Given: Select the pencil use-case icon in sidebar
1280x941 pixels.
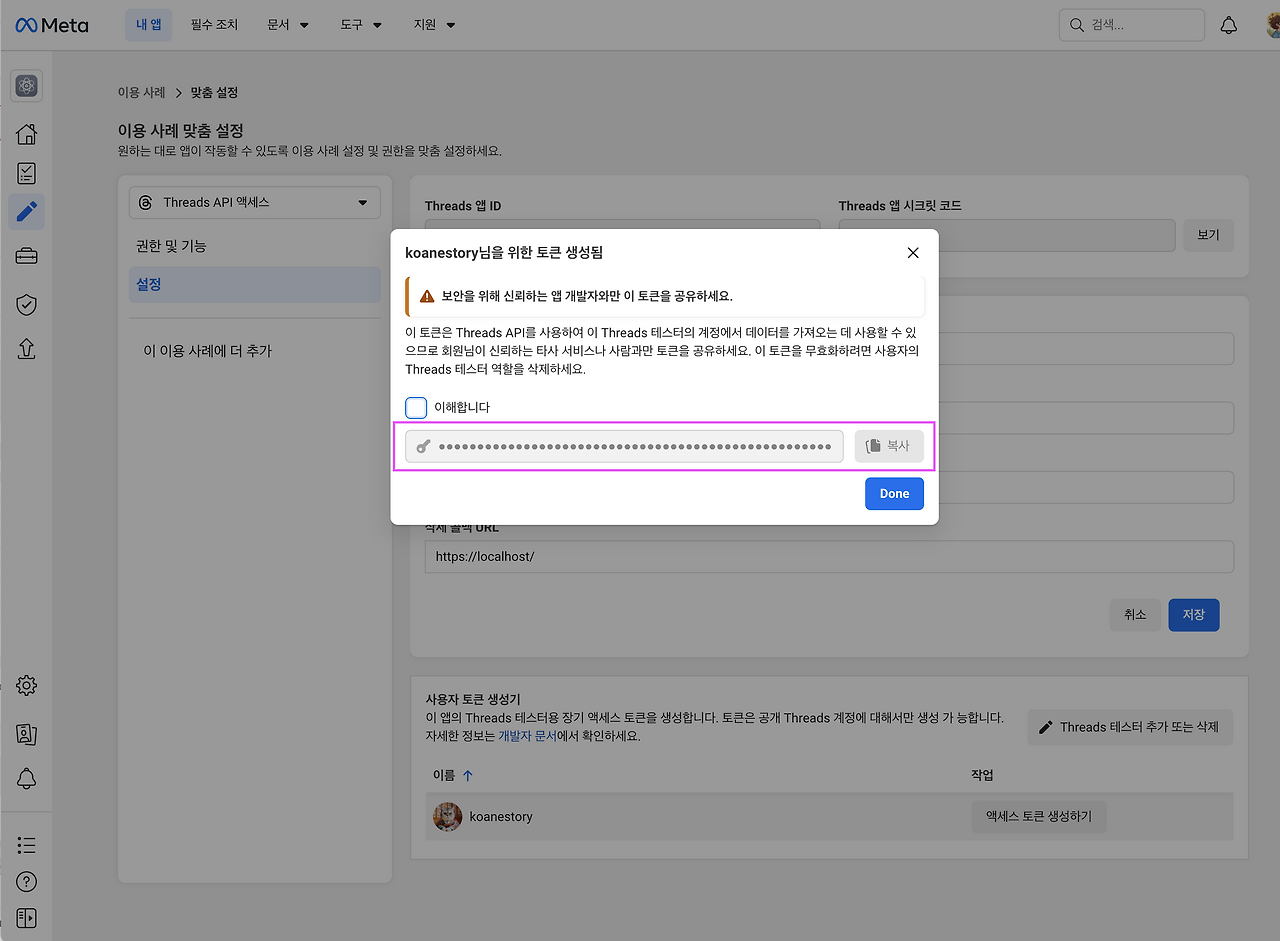Looking at the screenshot, I should (x=27, y=211).
